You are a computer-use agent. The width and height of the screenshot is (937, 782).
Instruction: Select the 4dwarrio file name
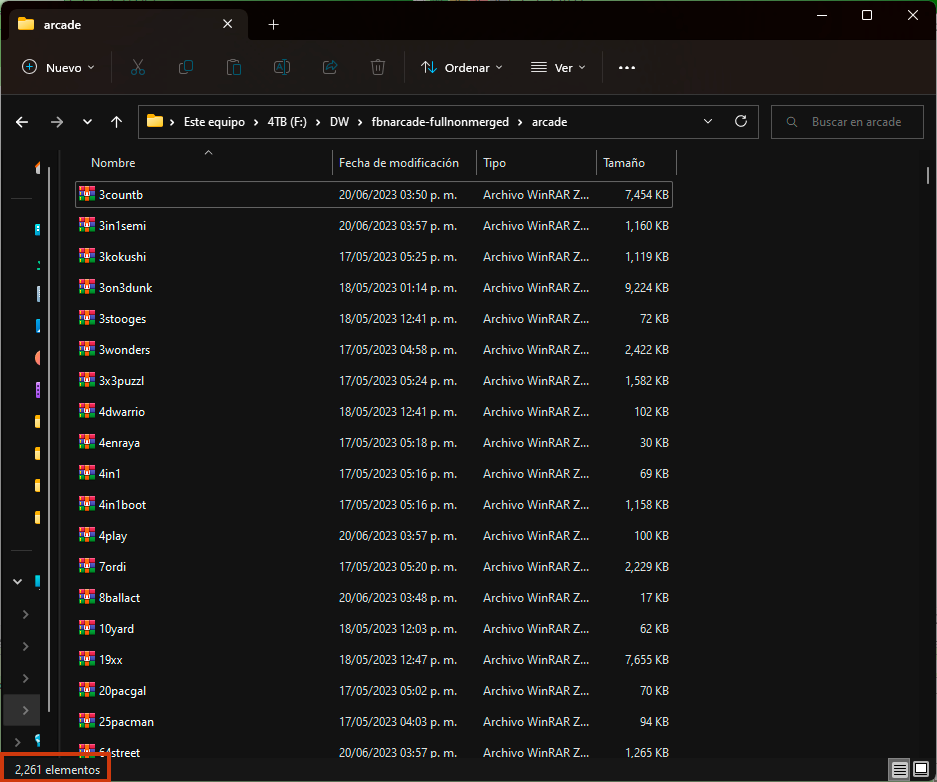122,412
